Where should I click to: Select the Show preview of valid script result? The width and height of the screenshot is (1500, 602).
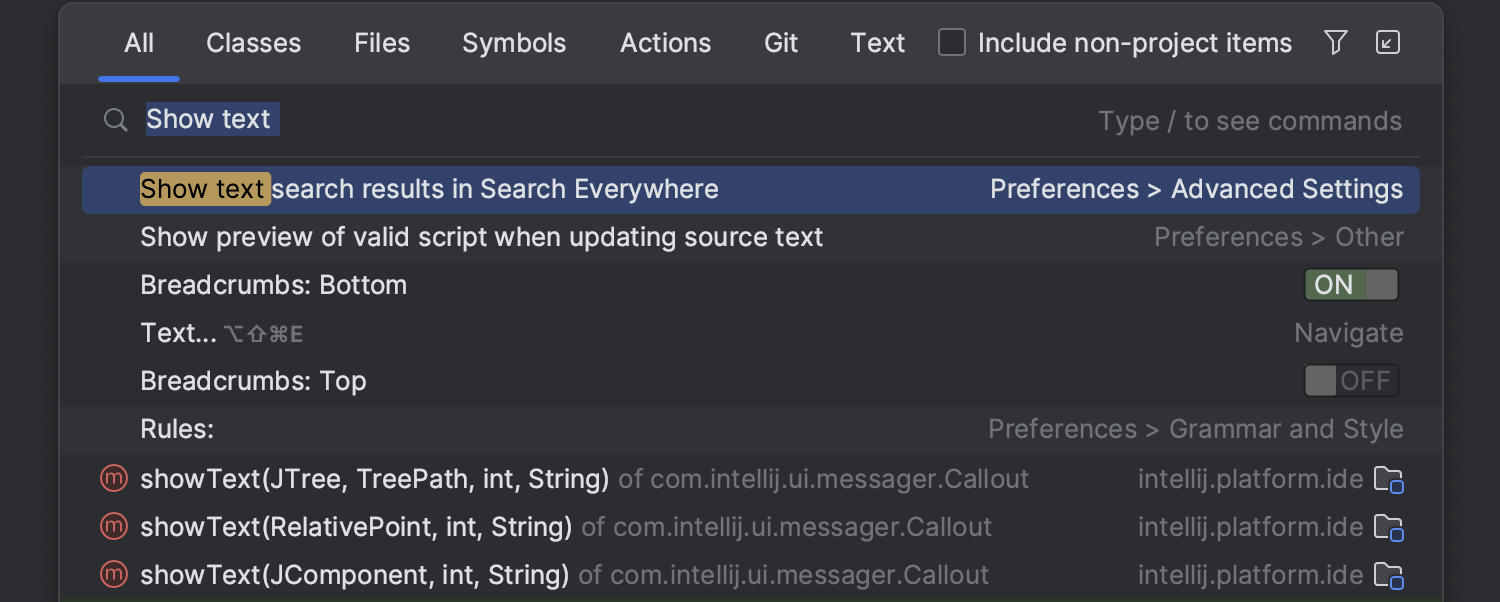pyautogui.click(x=482, y=236)
